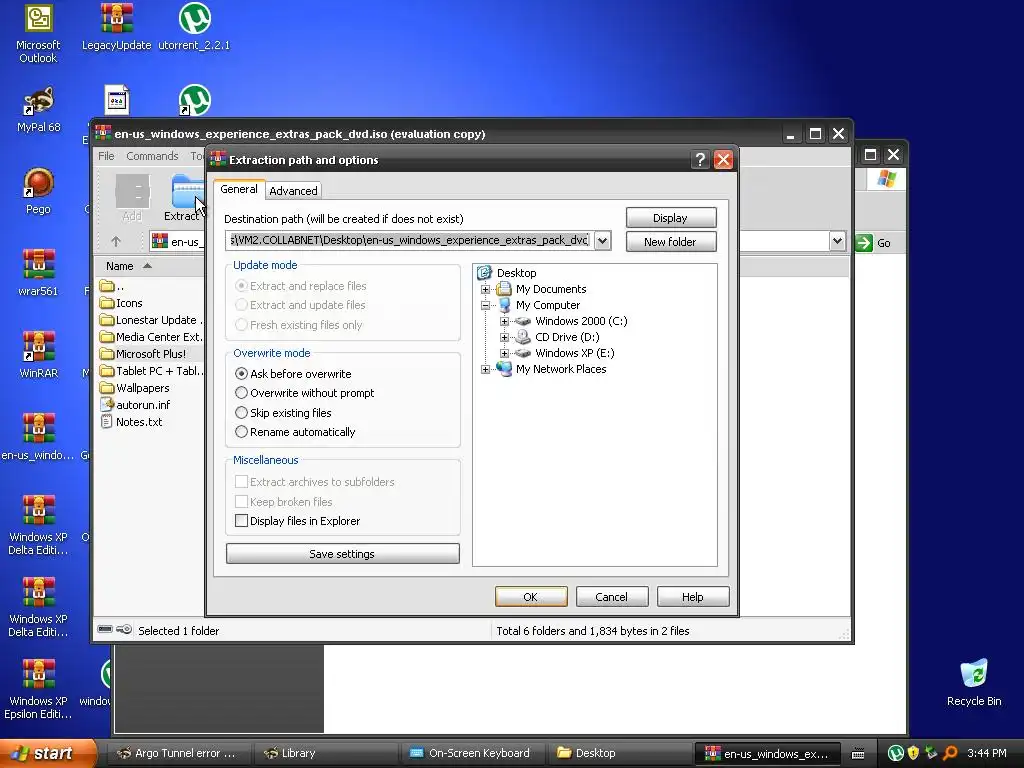Switch to the General tab
The width and height of the screenshot is (1024, 768).
pyautogui.click(x=238, y=189)
